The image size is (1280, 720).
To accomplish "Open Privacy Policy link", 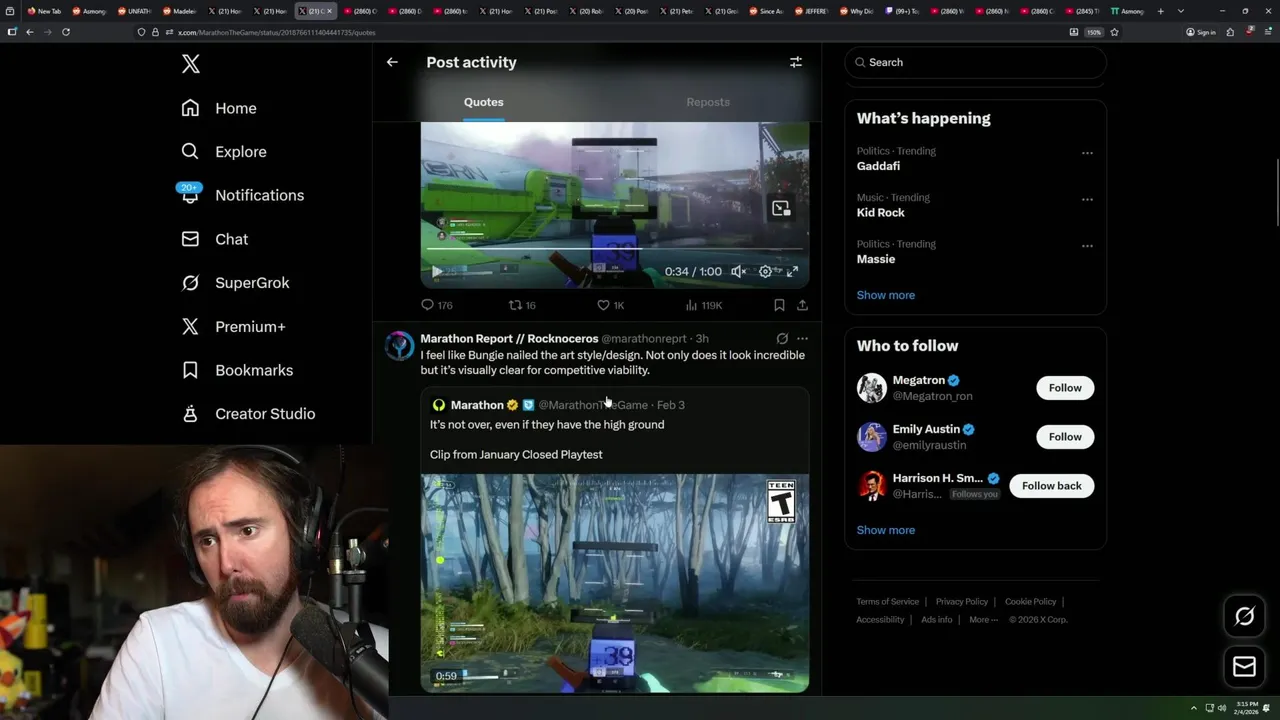I will 961,602.
